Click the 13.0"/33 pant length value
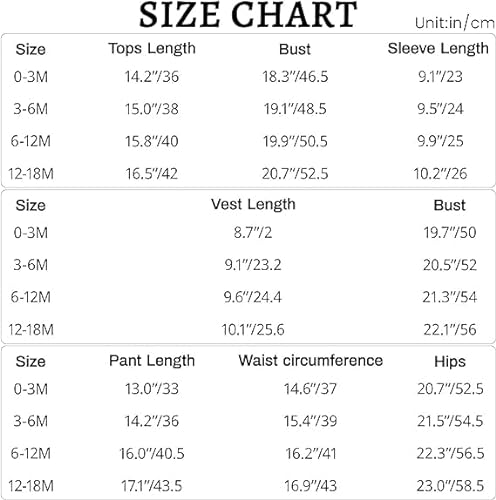The height and width of the screenshot is (500, 496). [x=152, y=389]
